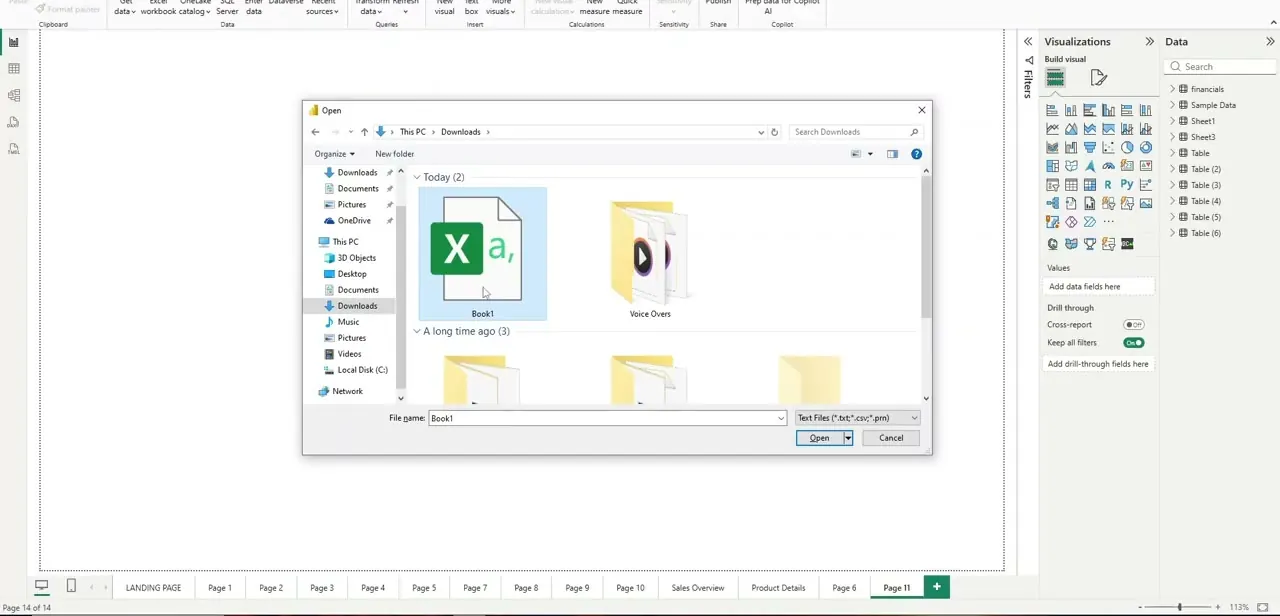1280x616 pixels.
Task: Switch to Product Details page tab
Action: click(x=778, y=588)
